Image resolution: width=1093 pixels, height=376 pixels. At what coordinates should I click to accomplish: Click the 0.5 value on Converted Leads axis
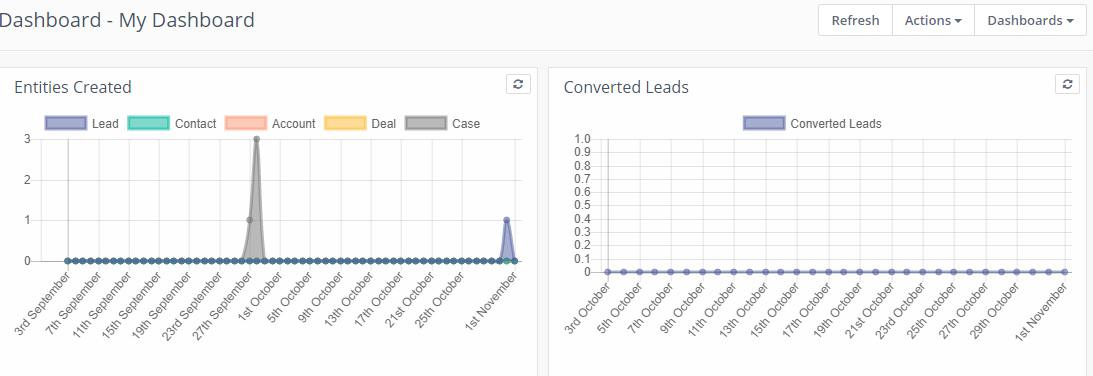tap(582, 205)
